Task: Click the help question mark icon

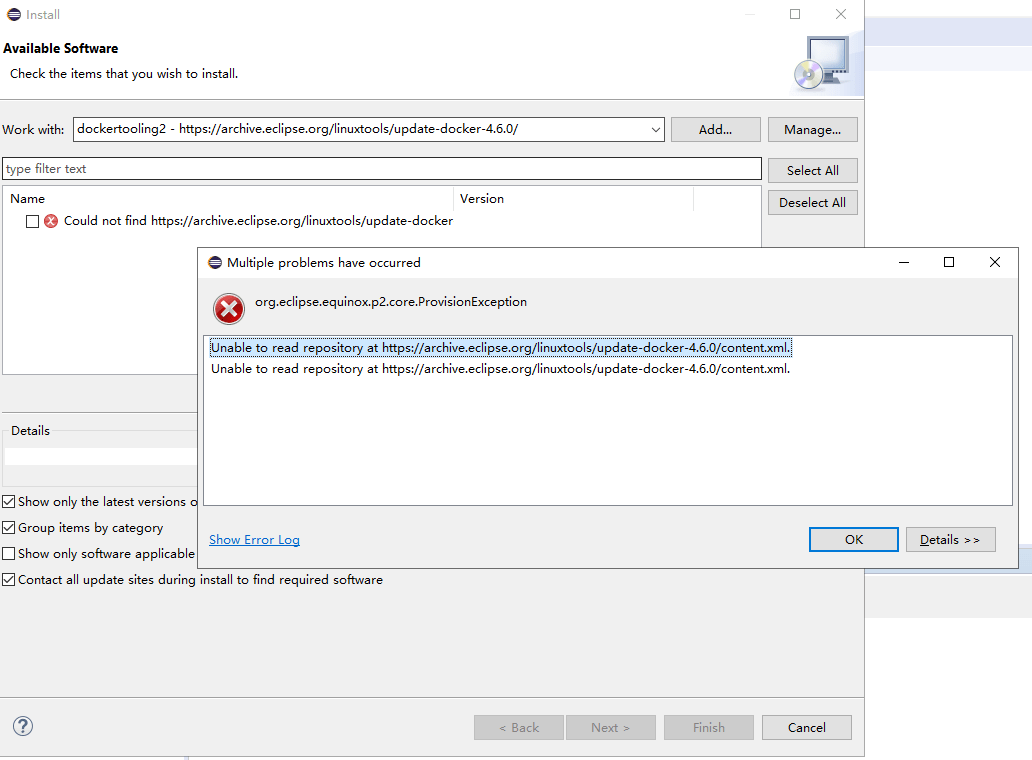Action: [x=22, y=726]
